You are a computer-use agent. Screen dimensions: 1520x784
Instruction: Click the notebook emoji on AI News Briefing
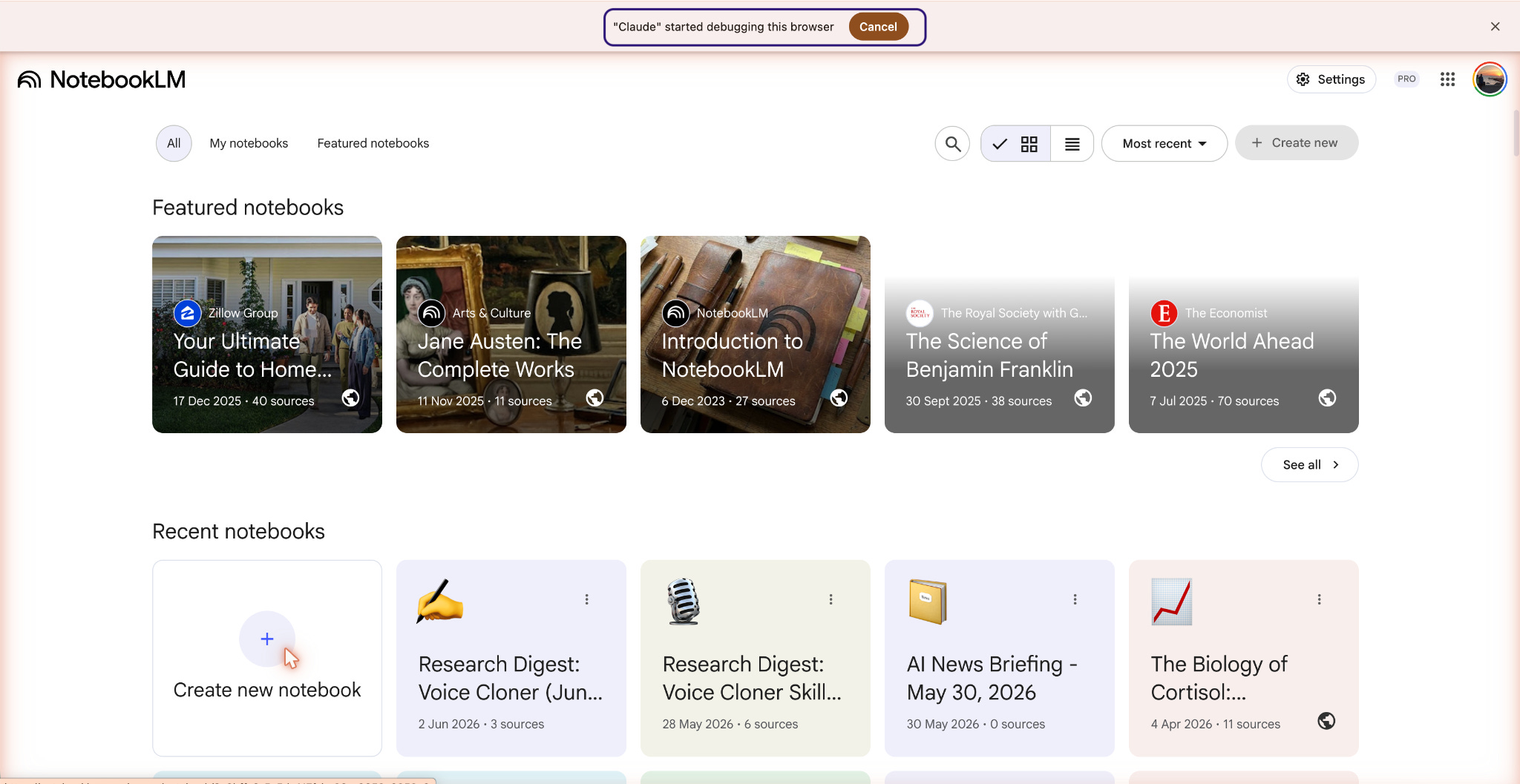pyautogui.click(x=928, y=602)
